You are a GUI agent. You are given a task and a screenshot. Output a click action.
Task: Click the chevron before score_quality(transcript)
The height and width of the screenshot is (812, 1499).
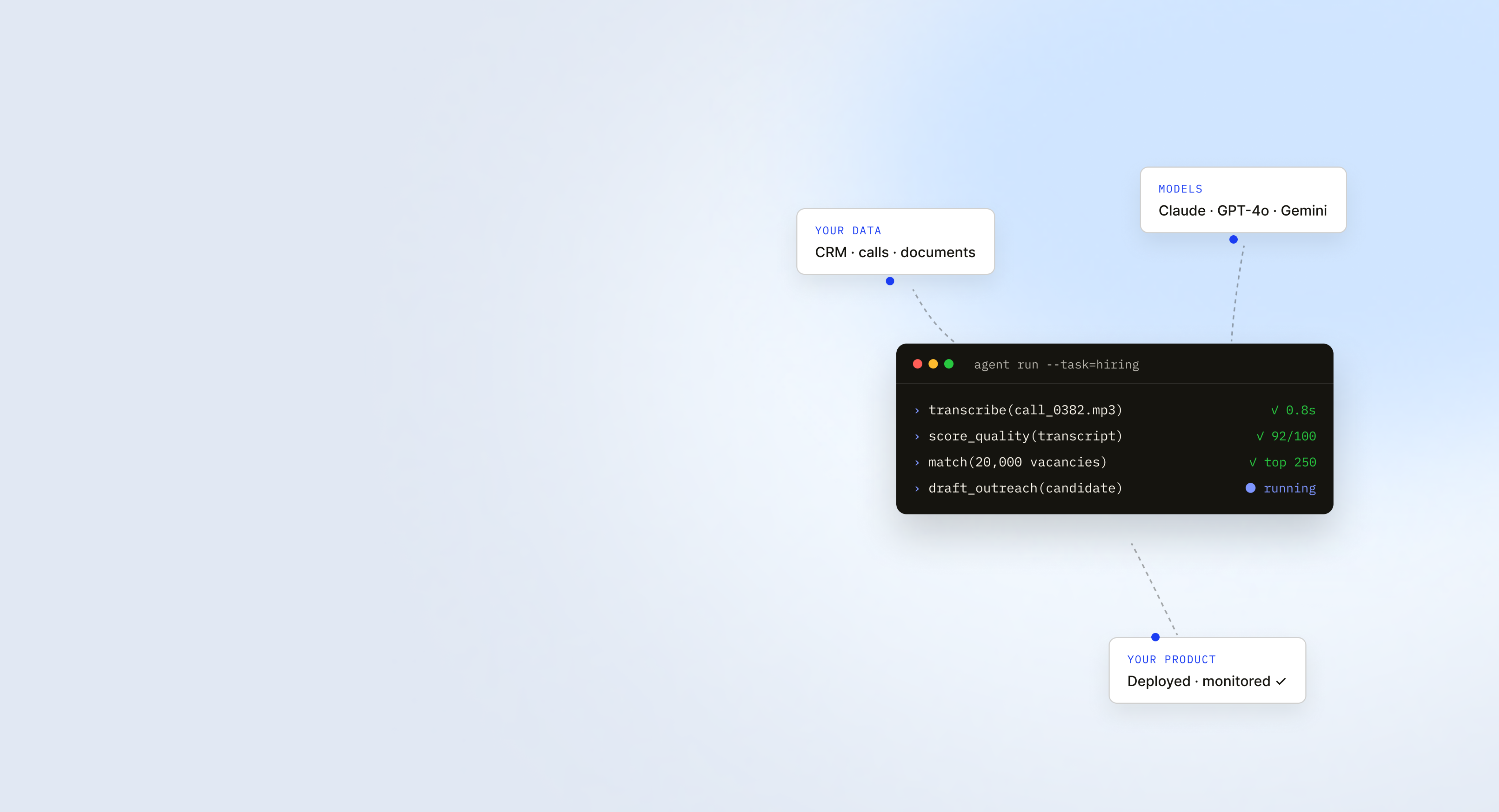[x=917, y=437]
